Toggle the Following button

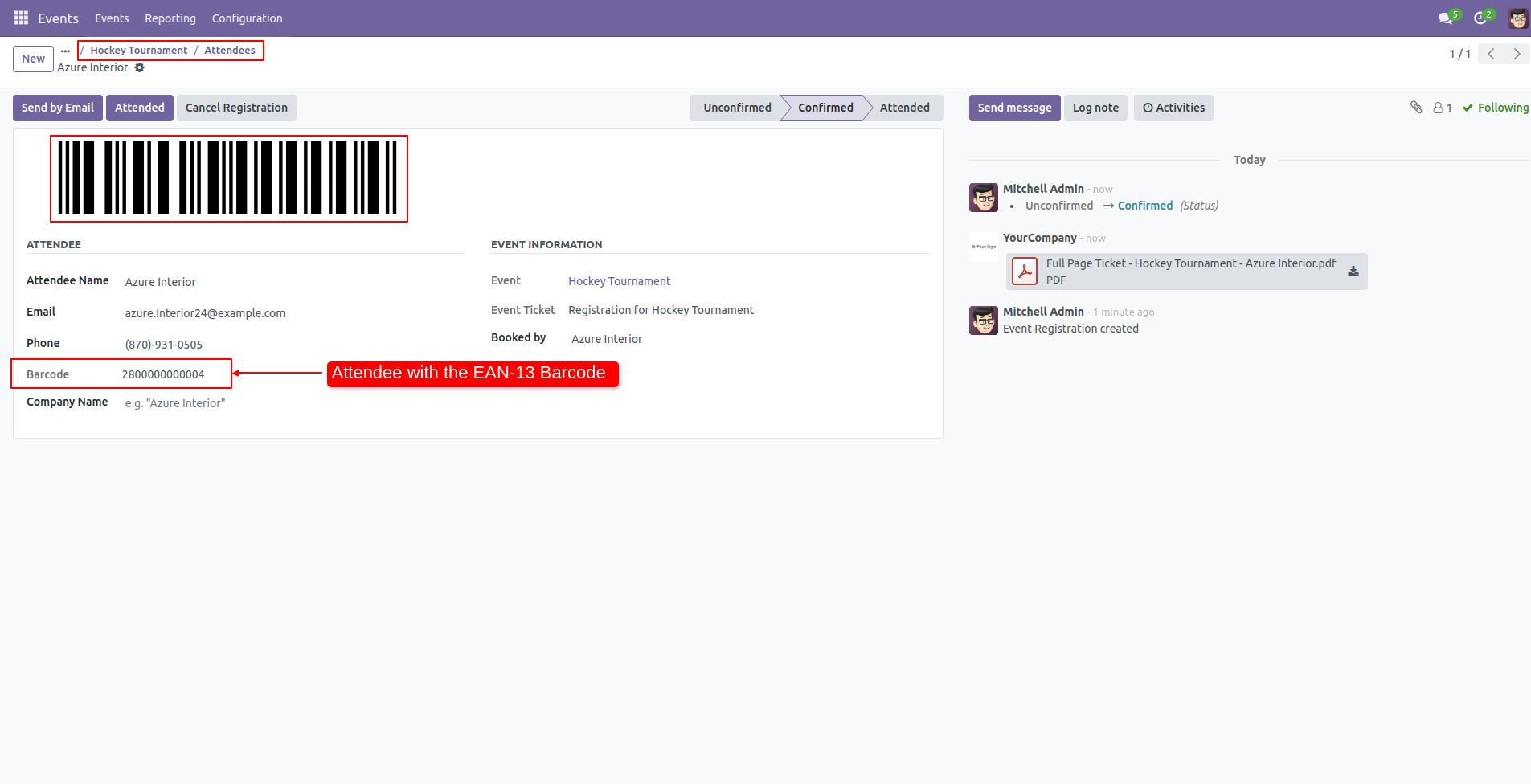(x=1496, y=108)
